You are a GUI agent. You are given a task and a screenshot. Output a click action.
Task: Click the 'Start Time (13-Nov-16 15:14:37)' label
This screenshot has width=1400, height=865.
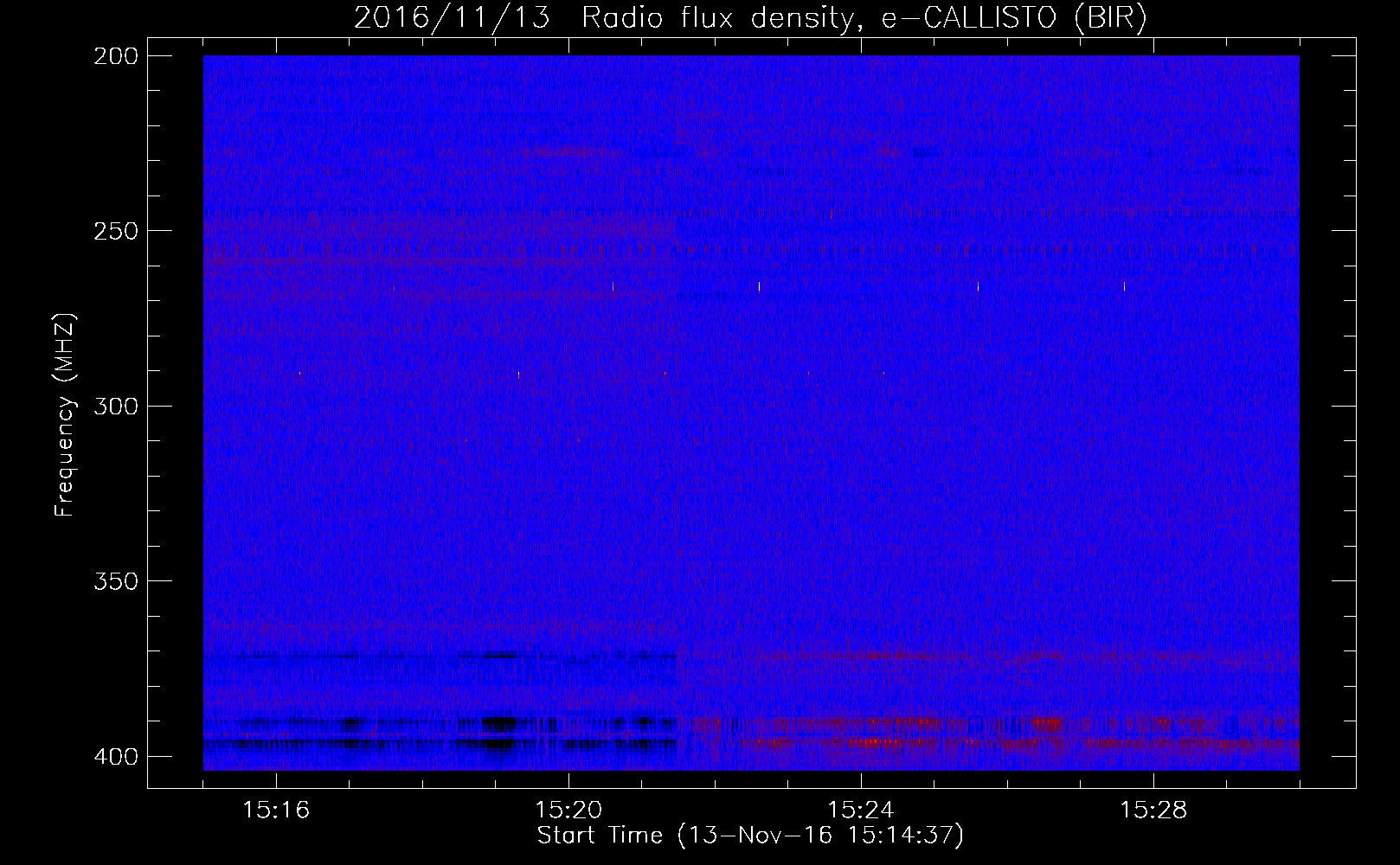click(750, 836)
